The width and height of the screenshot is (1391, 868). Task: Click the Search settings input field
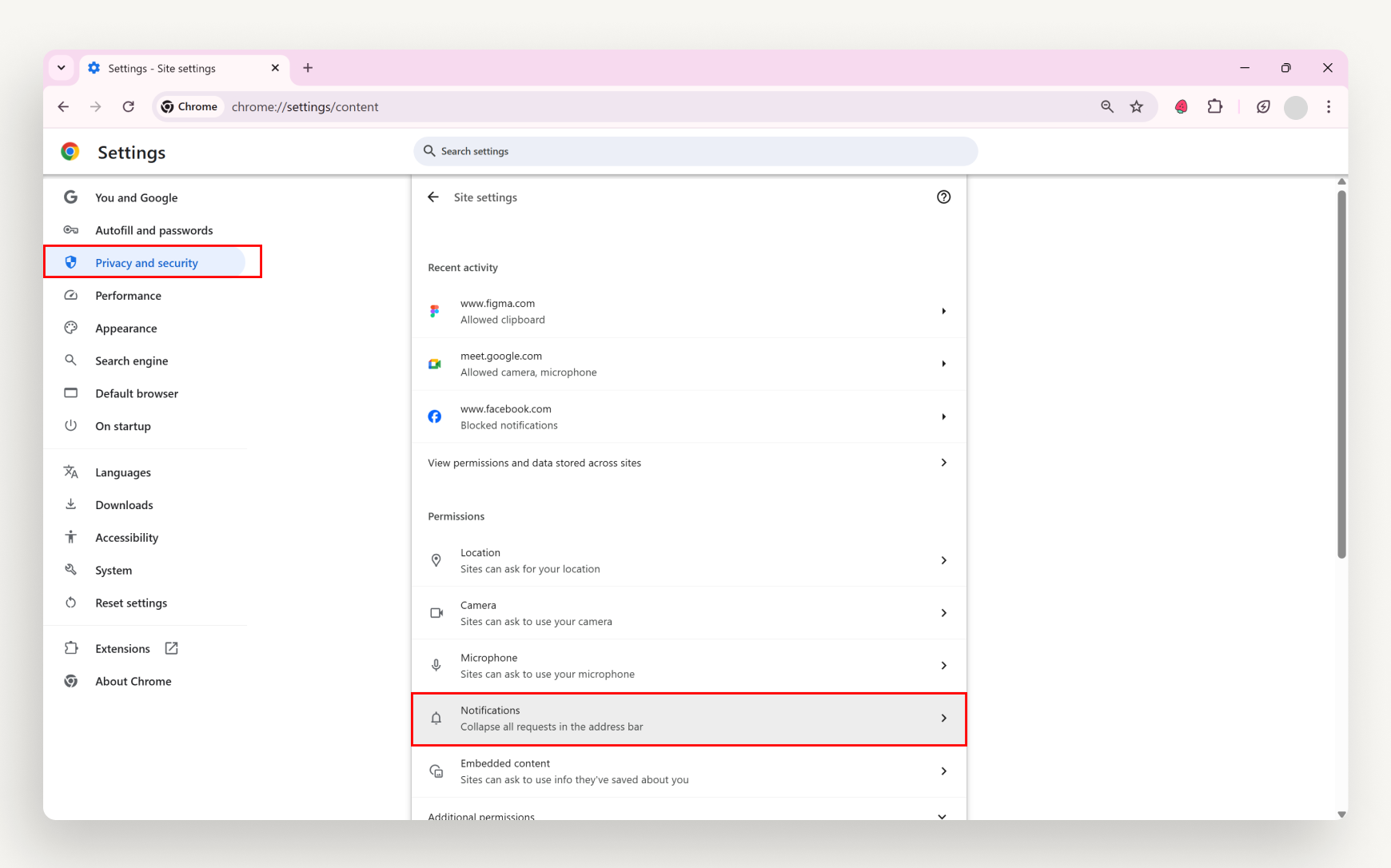pos(694,151)
